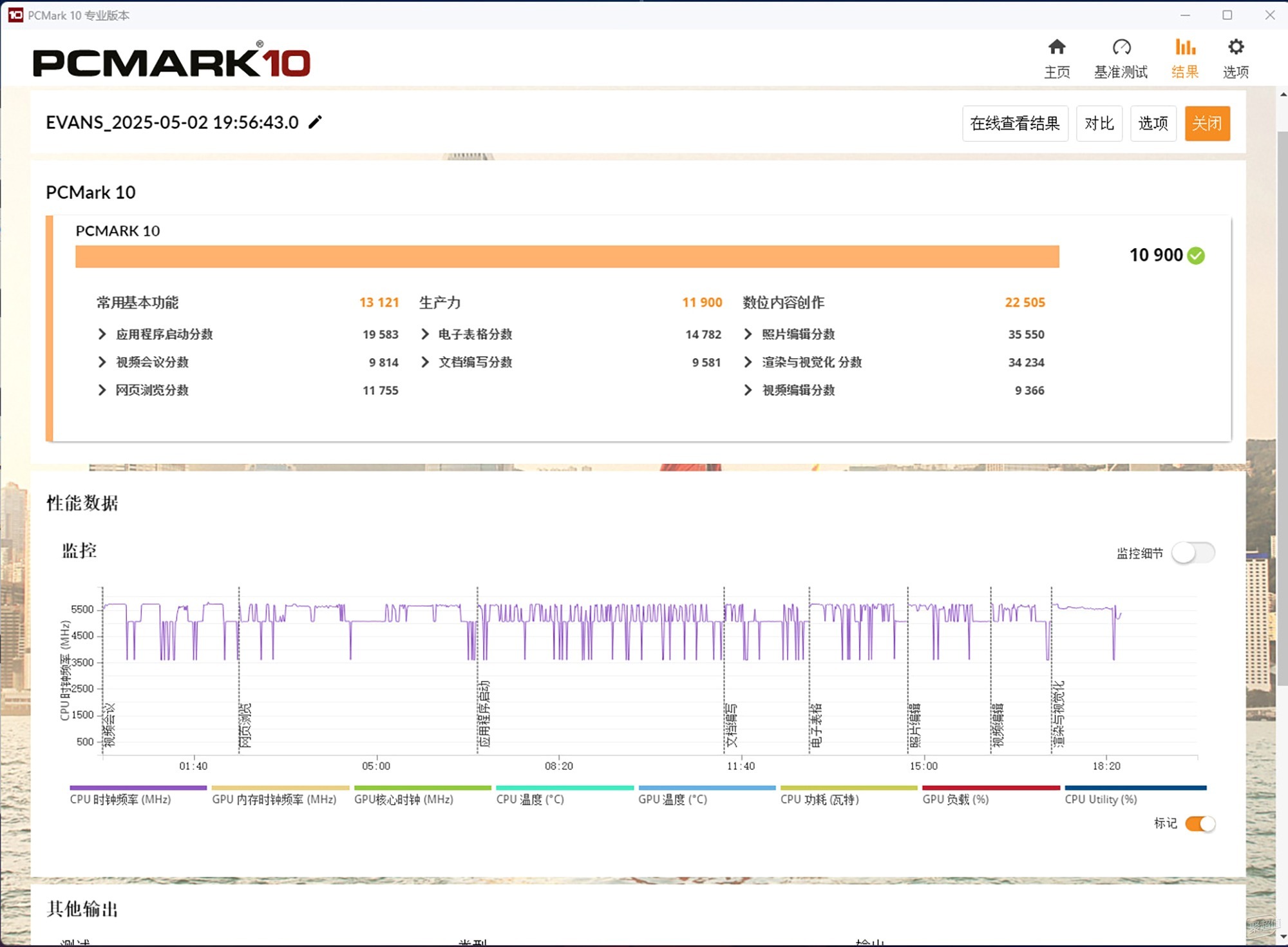Click the pencil icon to rename result
The width and height of the screenshot is (1288, 947).
tap(315, 122)
